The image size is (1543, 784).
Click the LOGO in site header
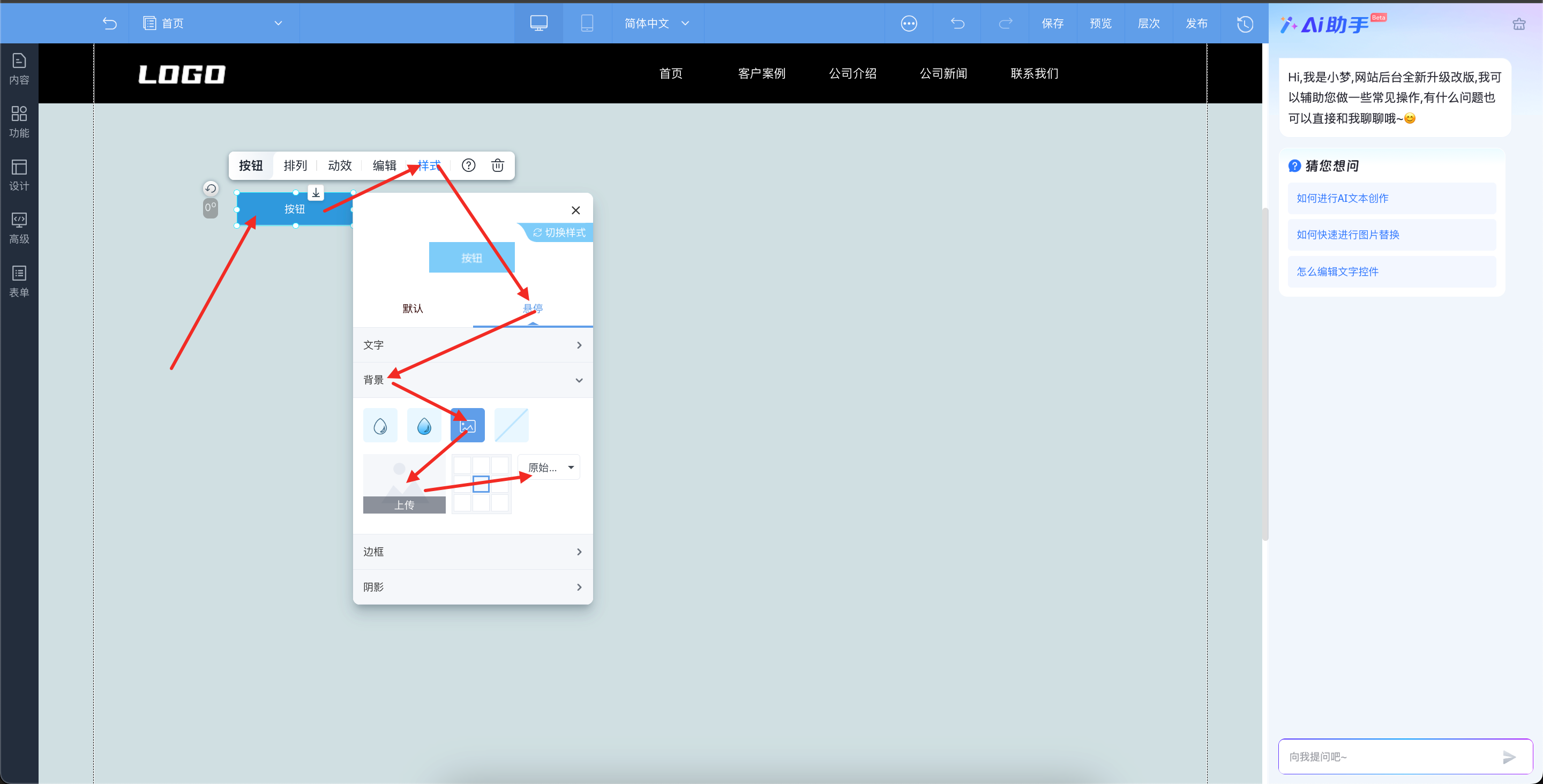point(182,74)
